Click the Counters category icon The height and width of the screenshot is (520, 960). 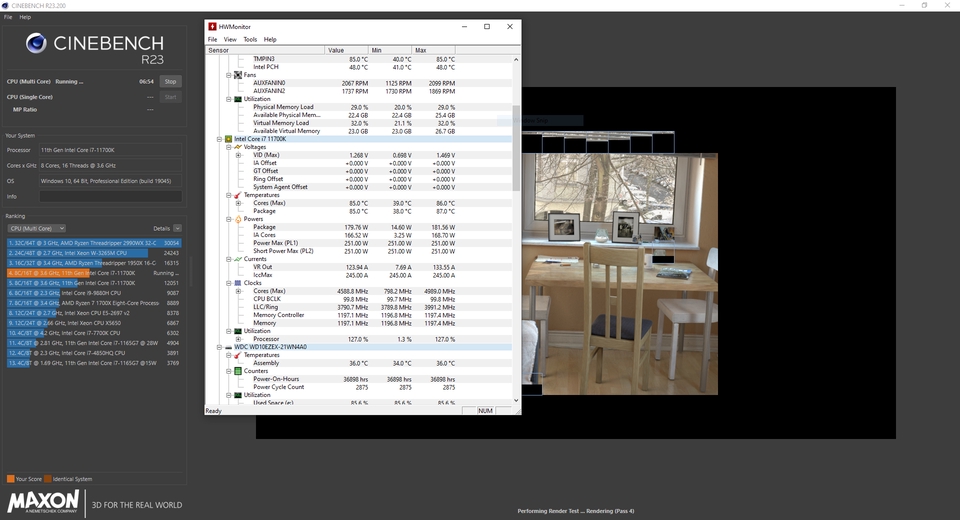[x=237, y=371]
